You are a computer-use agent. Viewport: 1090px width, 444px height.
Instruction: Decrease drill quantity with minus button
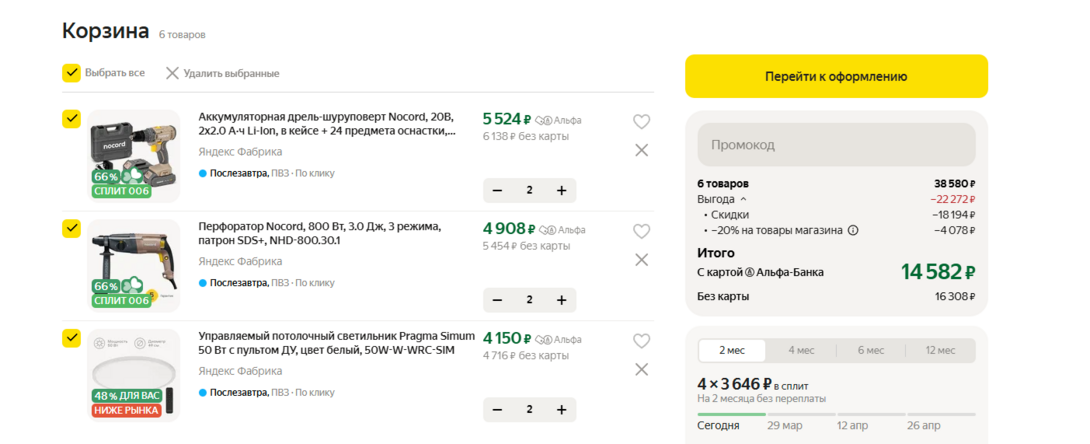498,190
